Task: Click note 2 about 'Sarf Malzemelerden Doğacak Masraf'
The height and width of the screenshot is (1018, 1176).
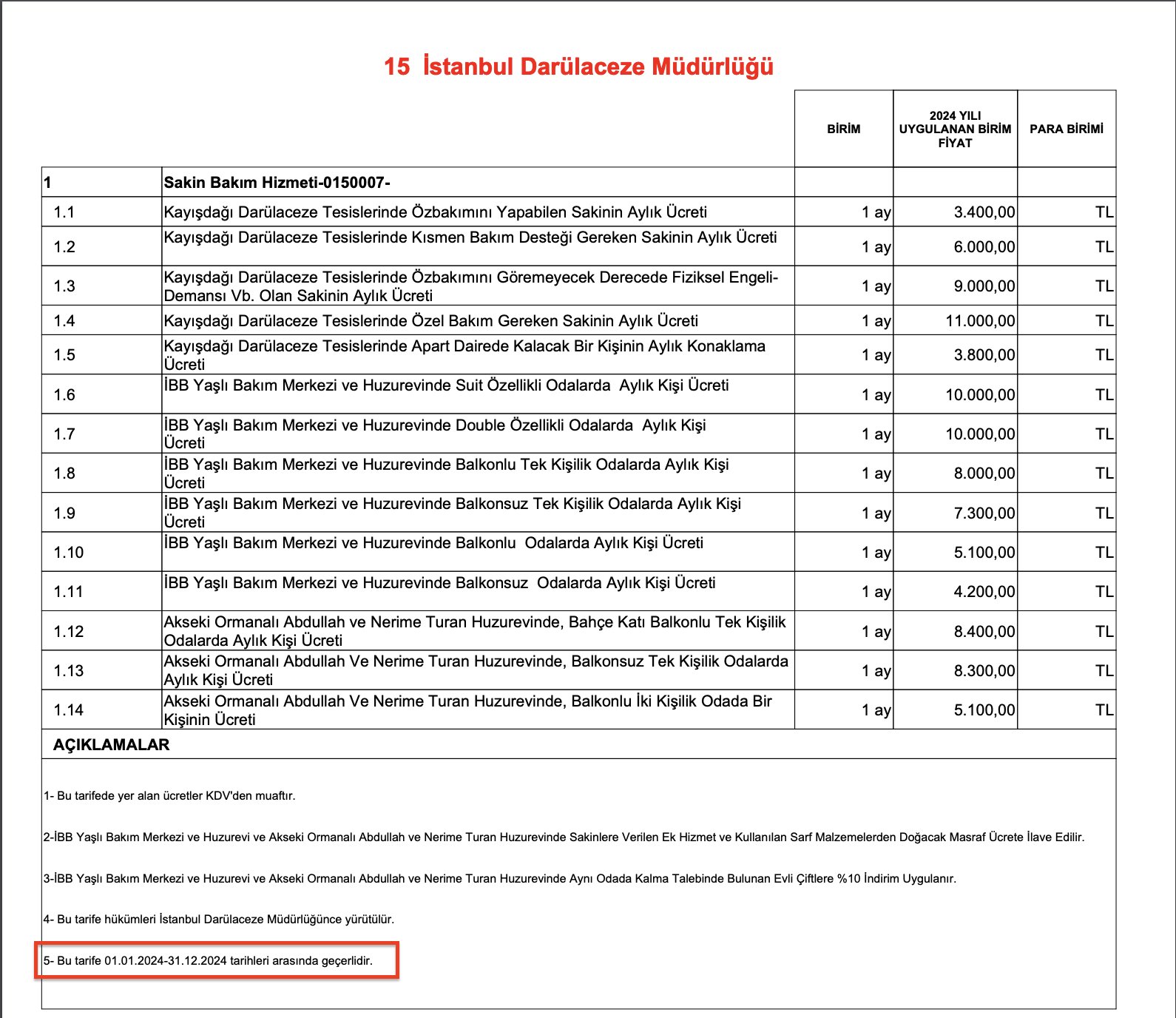Action: [564, 837]
